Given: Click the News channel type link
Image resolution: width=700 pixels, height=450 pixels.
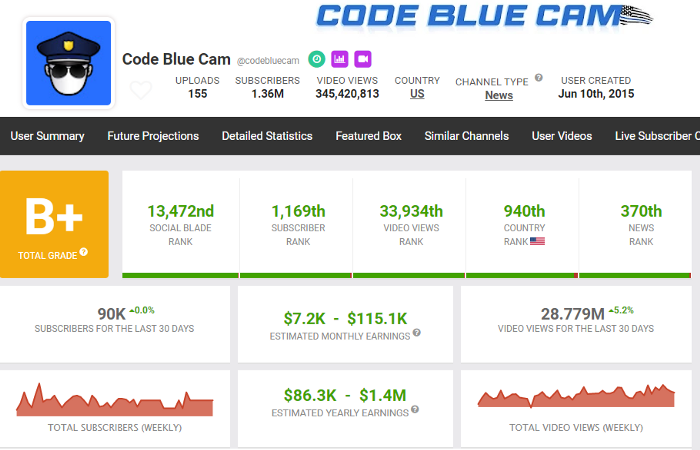Looking at the screenshot, I should tap(499, 95).
